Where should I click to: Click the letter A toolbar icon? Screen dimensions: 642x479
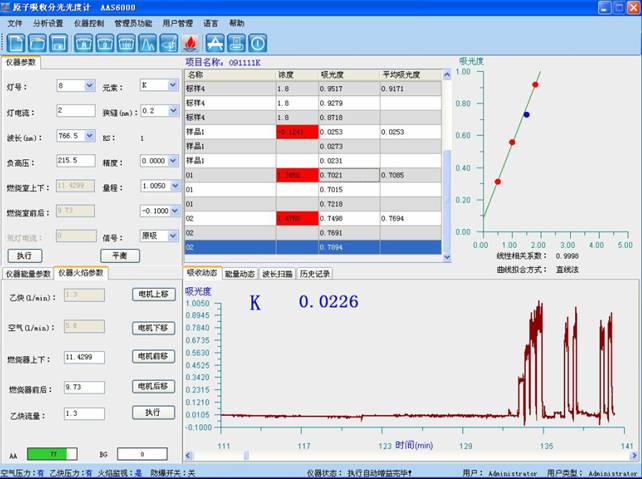click(214, 43)
